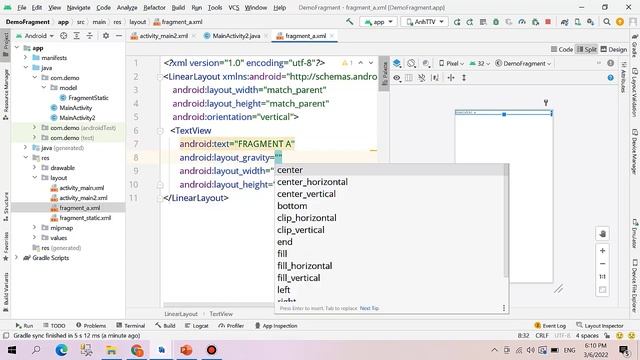This screenshot has height=360, width=640.
Task: Click the autocomplete popup scrollbar
Action: [506, 220]
